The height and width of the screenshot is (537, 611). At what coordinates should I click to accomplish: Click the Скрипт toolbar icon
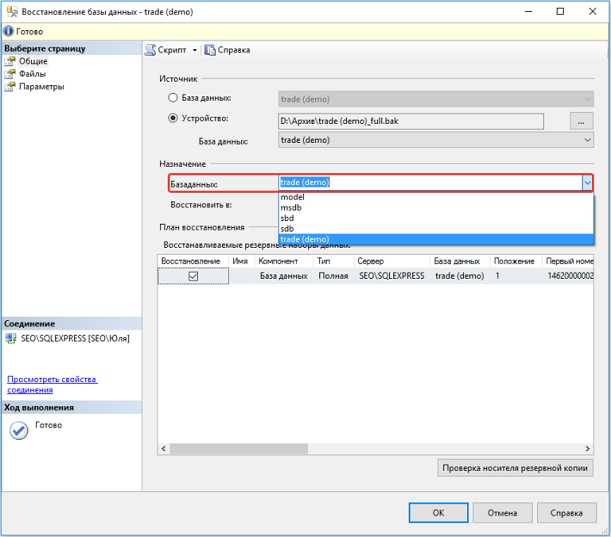(151, 50)
